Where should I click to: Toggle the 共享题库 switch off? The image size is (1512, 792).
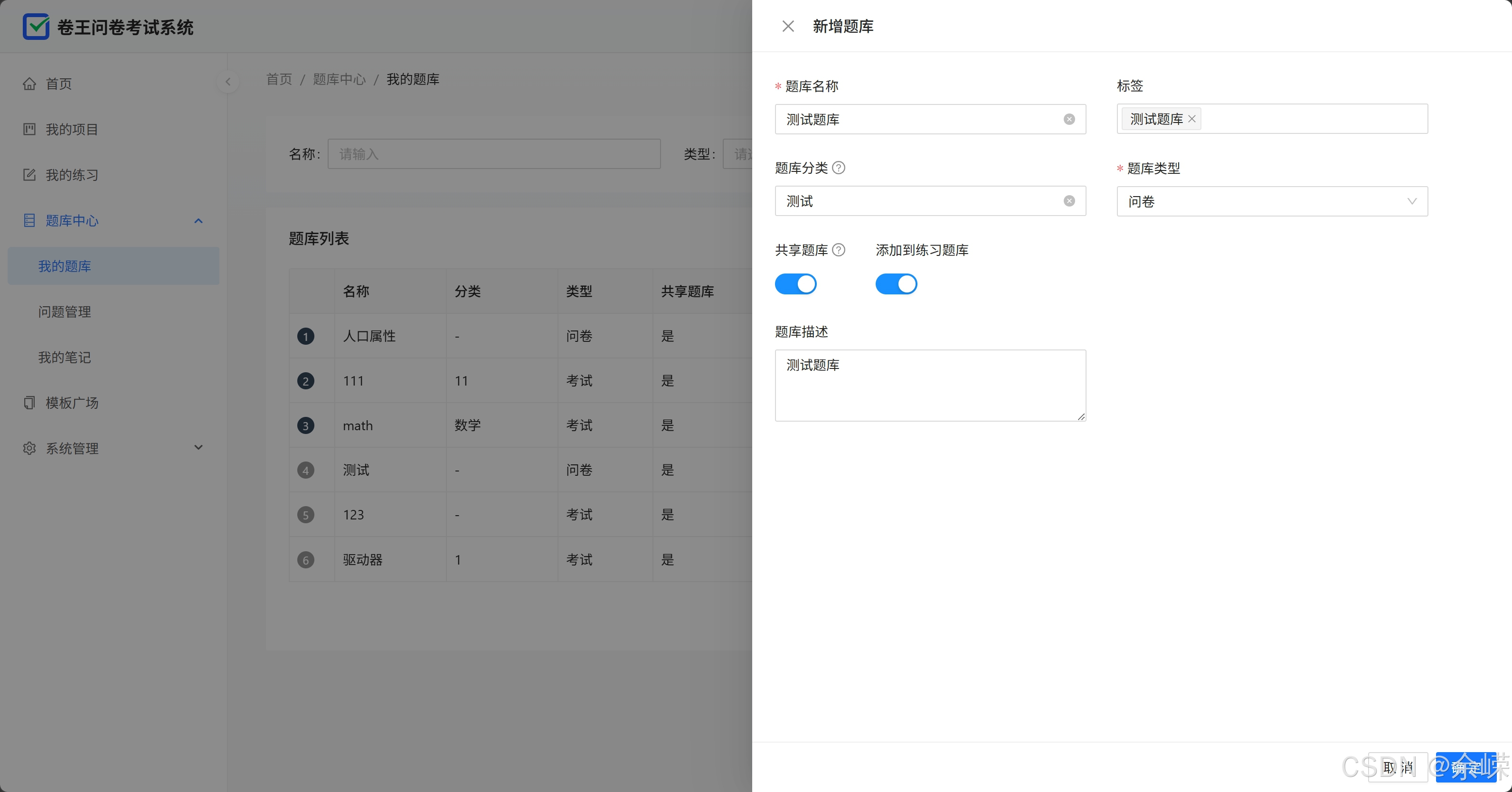click(795, 284)
